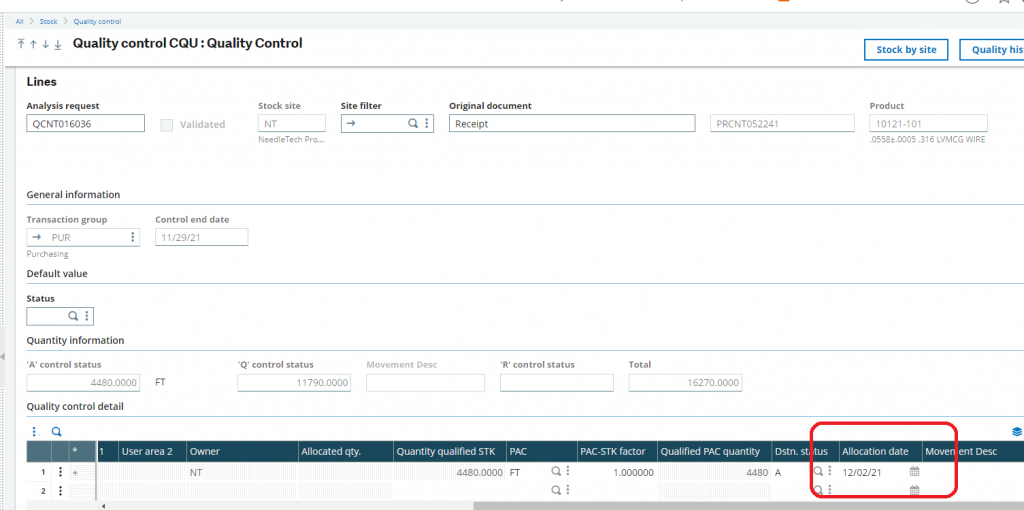
Task: Navigate to Stock in the breadcrumb
Action: tap(48, 20)
